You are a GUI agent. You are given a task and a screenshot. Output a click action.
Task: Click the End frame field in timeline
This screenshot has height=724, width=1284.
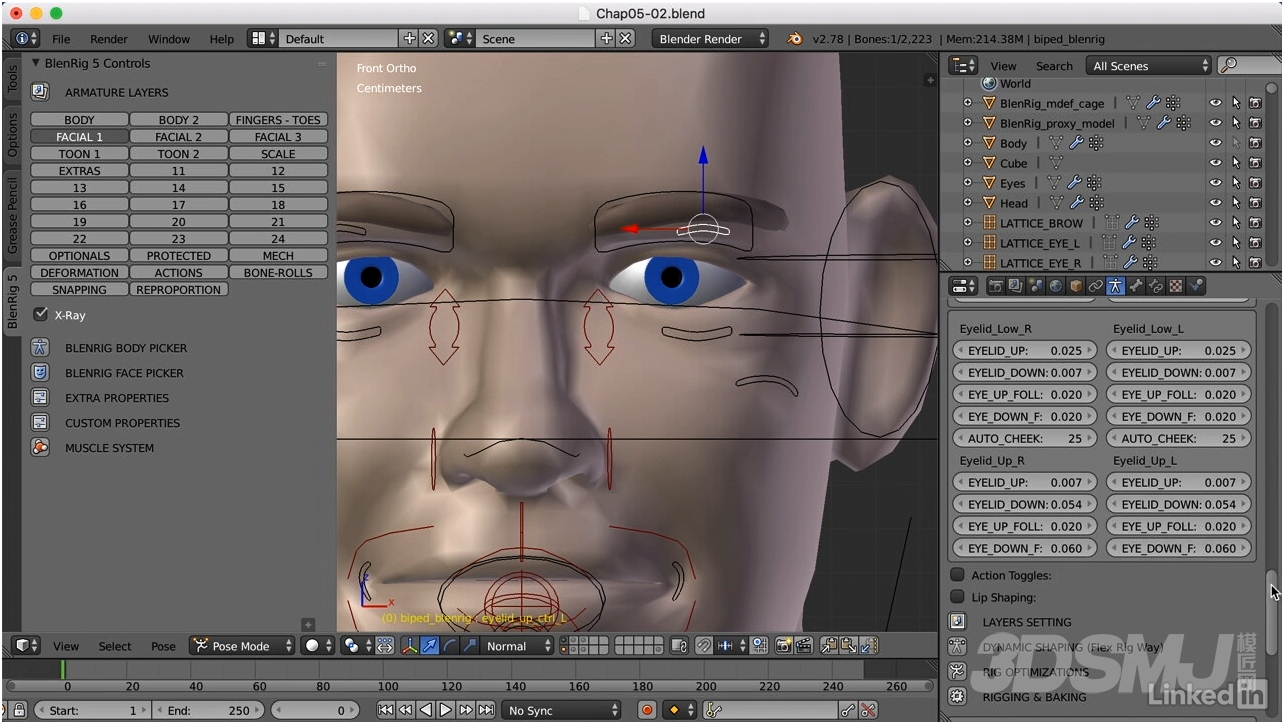coord(208,710)
